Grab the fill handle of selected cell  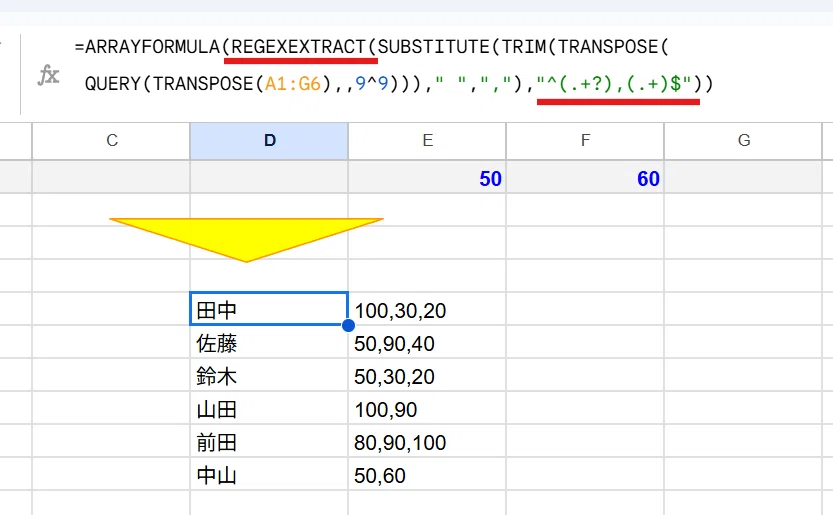pos(348,325)
